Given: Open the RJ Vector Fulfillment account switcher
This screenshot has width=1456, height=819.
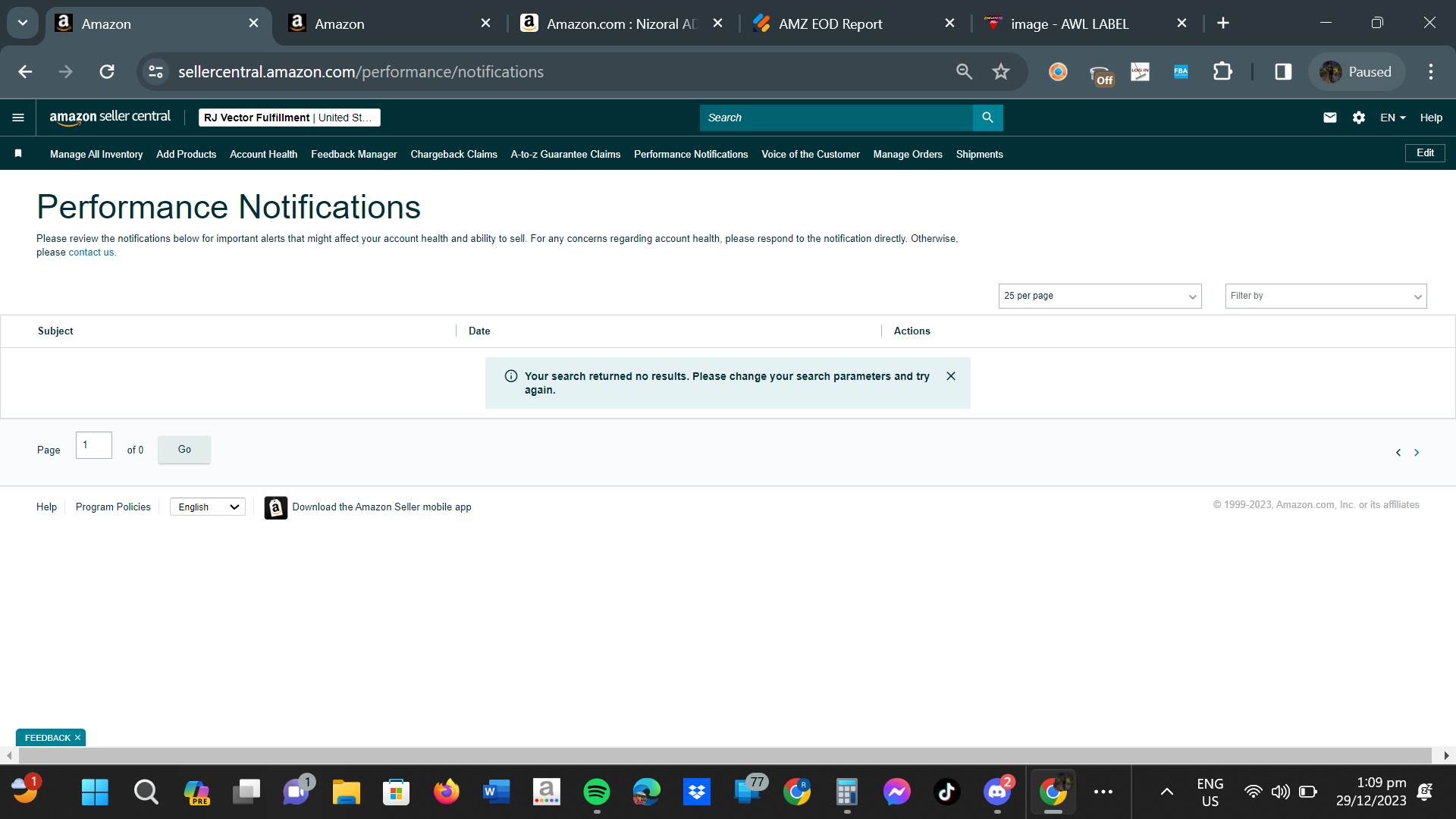Looking at the screenshot, I should [x=290, y=118].
